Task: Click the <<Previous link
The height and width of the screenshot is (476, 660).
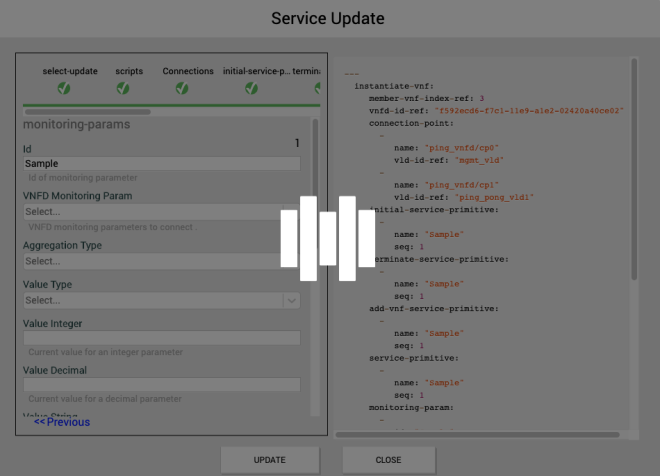Action: (62, 422)
